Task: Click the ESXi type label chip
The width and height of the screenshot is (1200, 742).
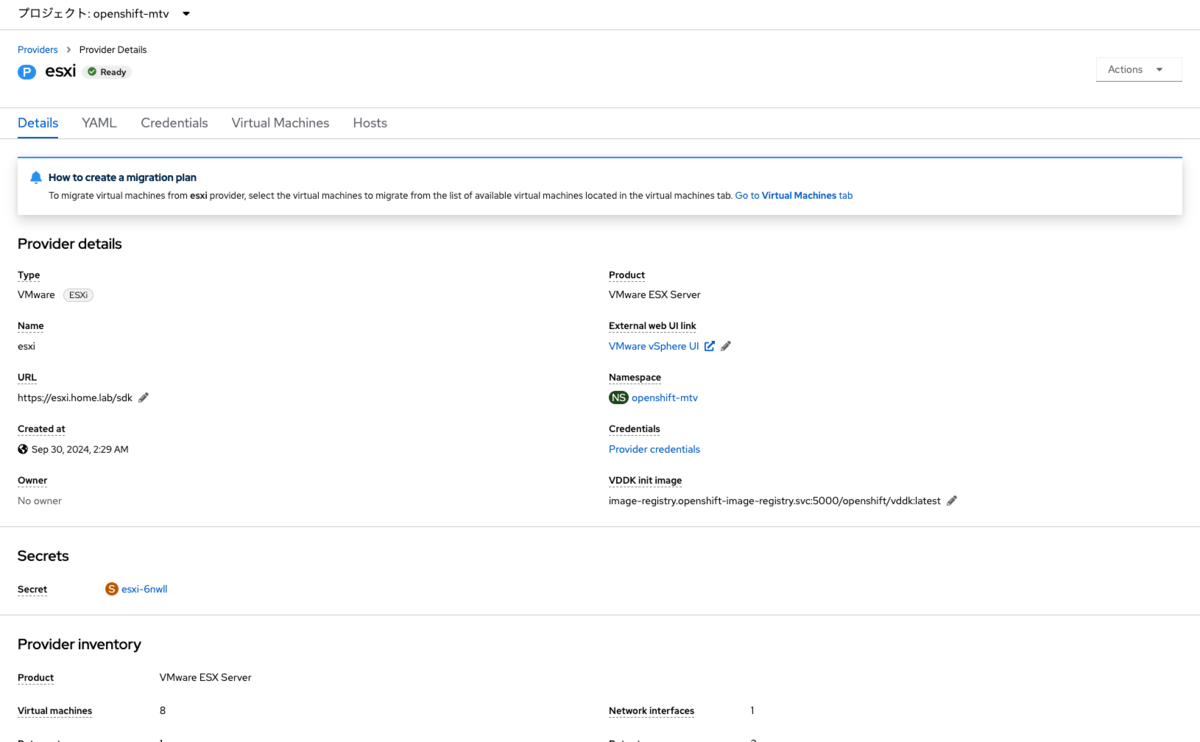Action: (x=79, y=295)
